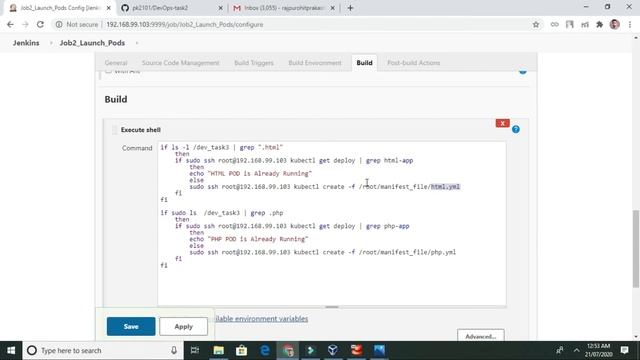
Task: Open the Advanced build step options
Action: click(480, 336)
